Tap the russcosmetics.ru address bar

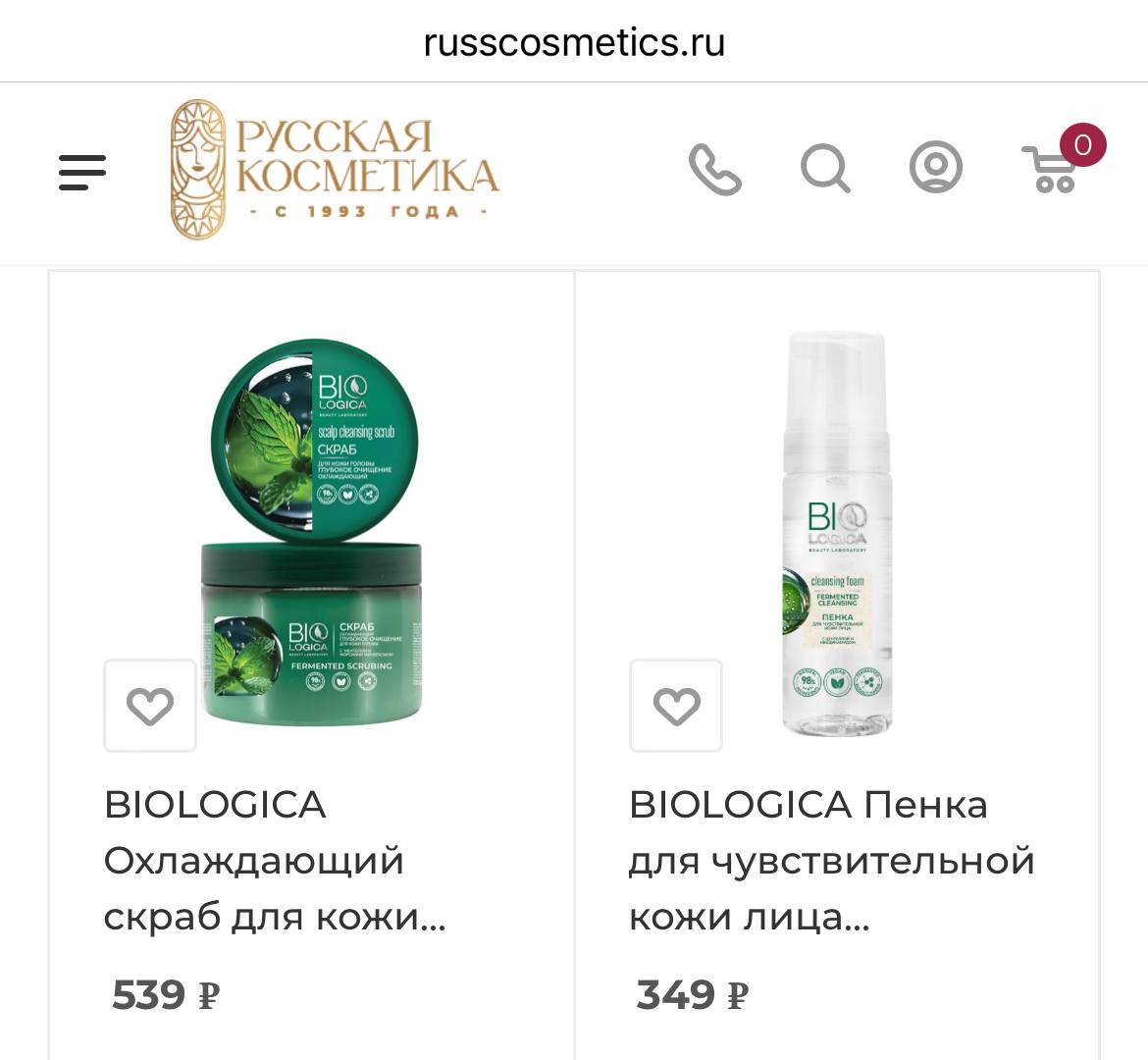[574, 42]
